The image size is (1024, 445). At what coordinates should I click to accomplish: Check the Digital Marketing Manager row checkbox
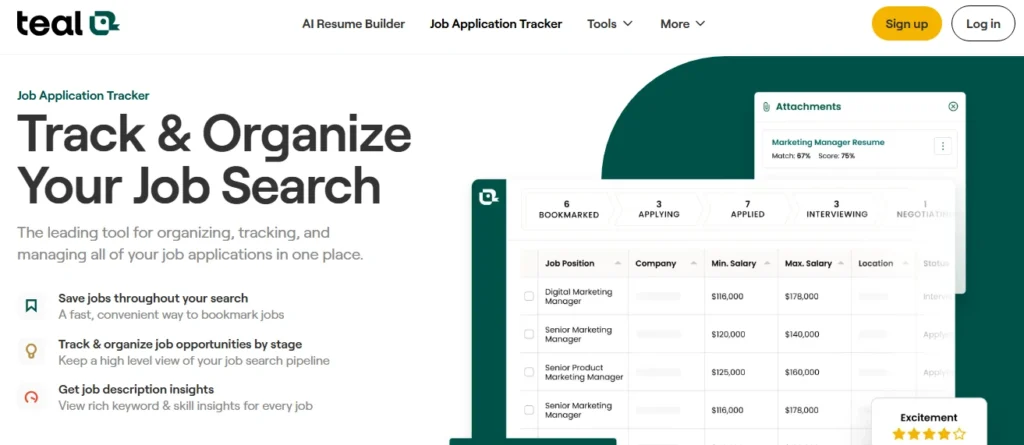point(529,296)
